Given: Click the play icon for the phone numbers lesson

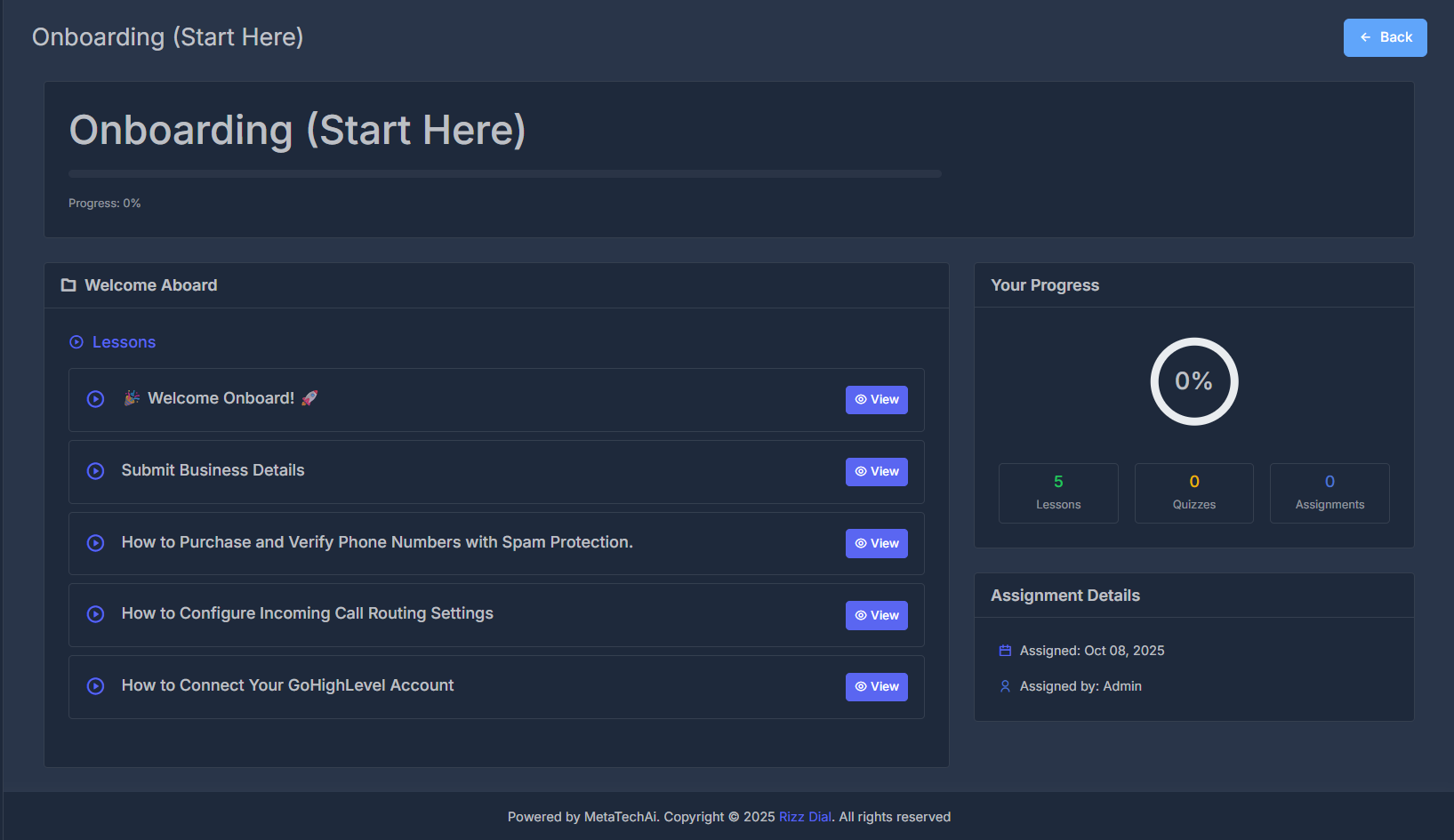Looking at the screenshot, I should pos(95,543).
